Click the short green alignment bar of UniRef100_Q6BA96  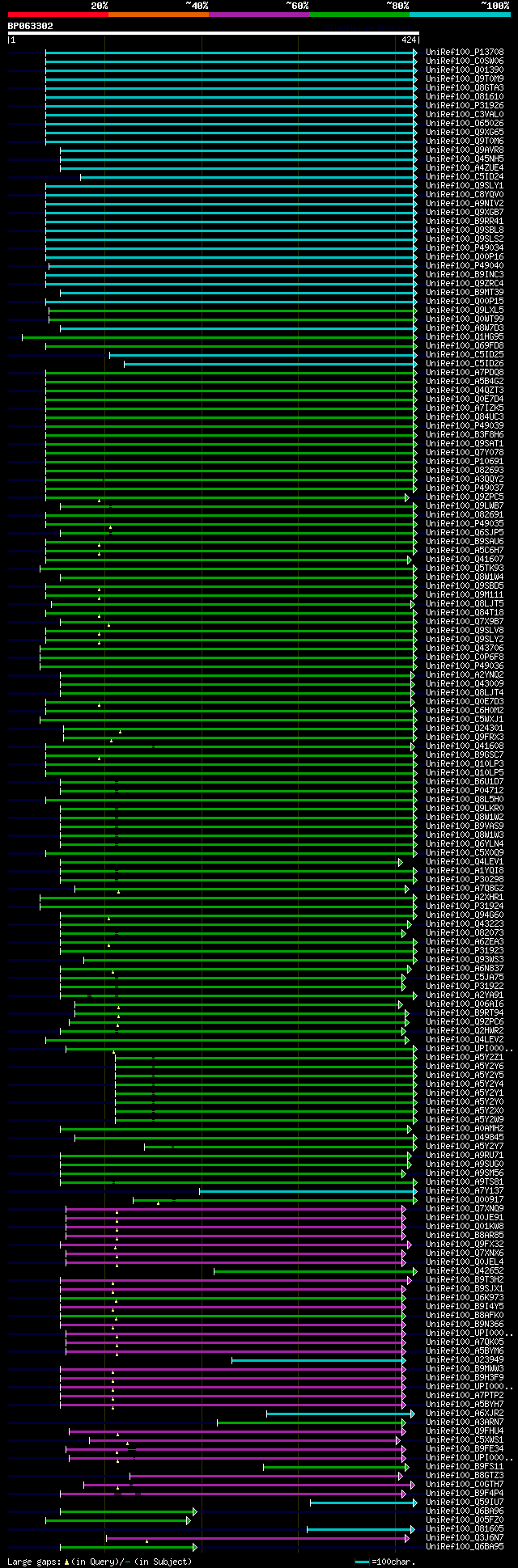(x=129, y=1511)
